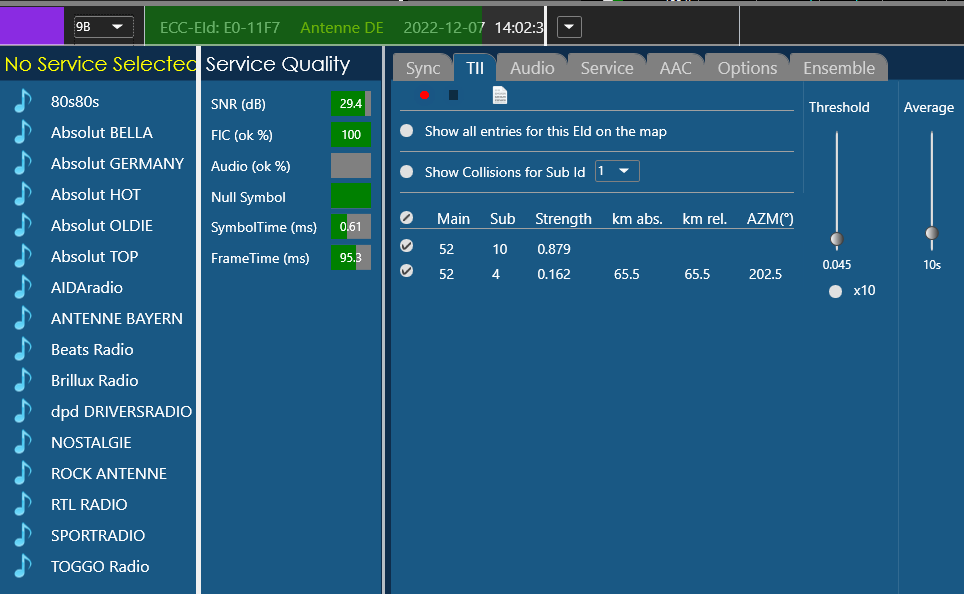Screen dimensions: 964x594
Task: Click the purple color block in the top bar
Action: pos(32,26)
